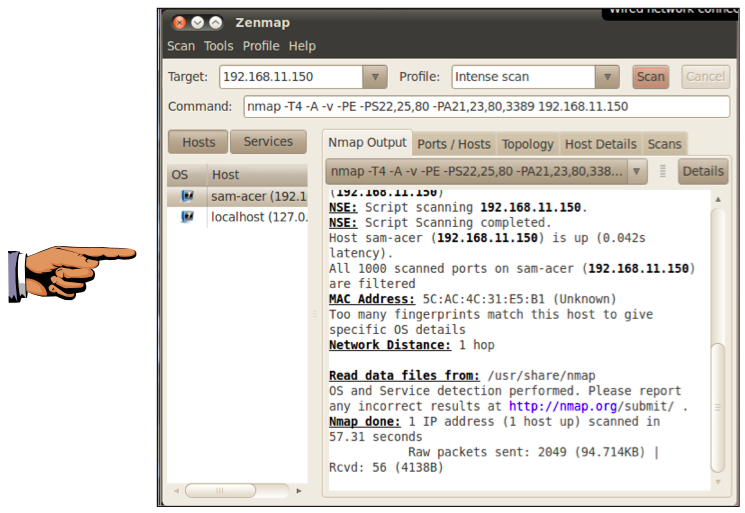Close the Zenmap window
Image resolution: width=745 pixels, height=513 pixels.
(180, 22)
